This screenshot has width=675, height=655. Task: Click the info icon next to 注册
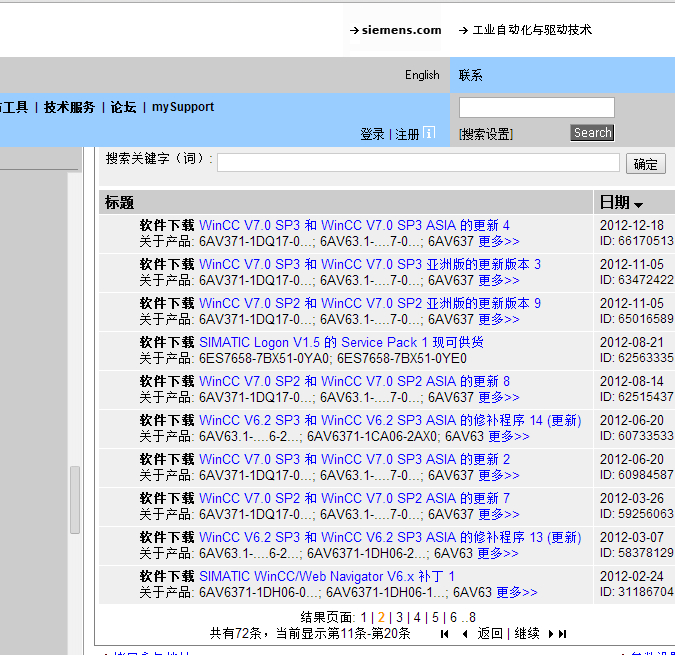(x=429, y=133)
